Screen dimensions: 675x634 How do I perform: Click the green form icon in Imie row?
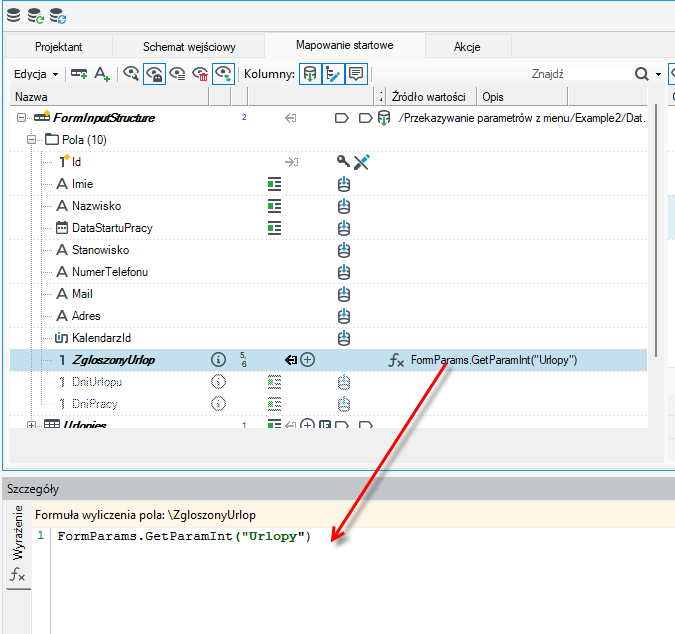click(274, 184)
